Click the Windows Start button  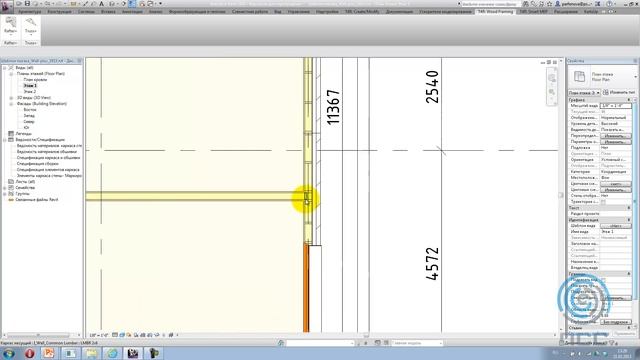click(x=9, y=353)
